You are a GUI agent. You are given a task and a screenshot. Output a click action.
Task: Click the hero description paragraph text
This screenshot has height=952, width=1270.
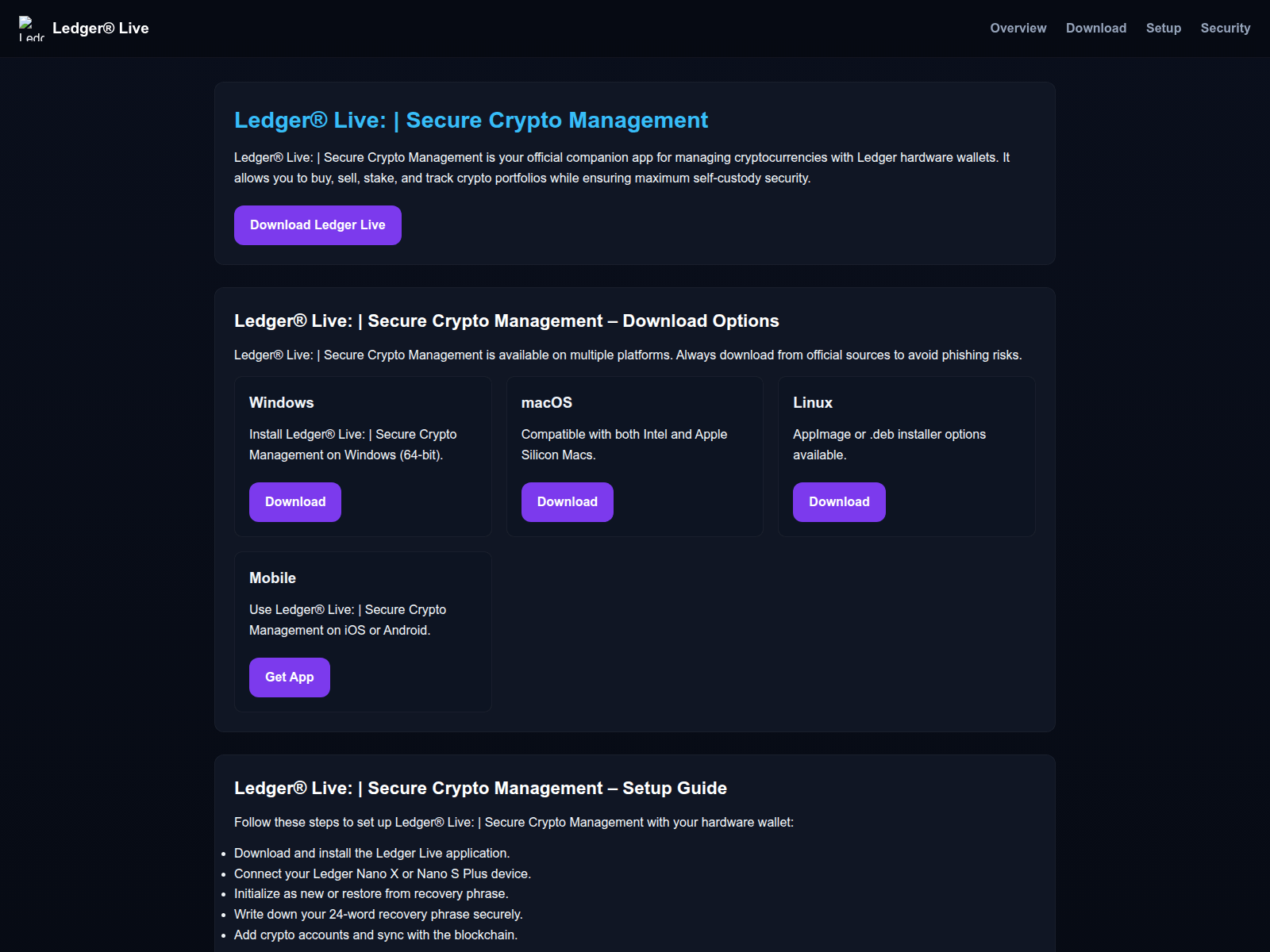click(x=622, y=167)
